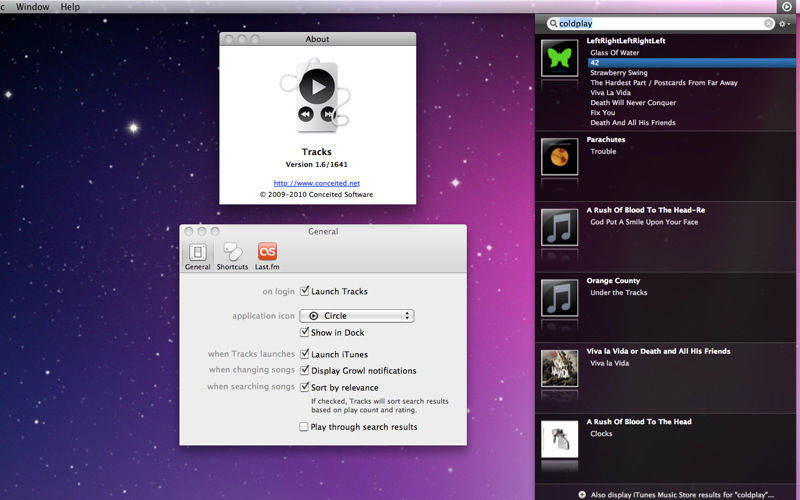Play Under the Tracks
The height and width of the screenshot is (500, 800).
pos(618,292)
